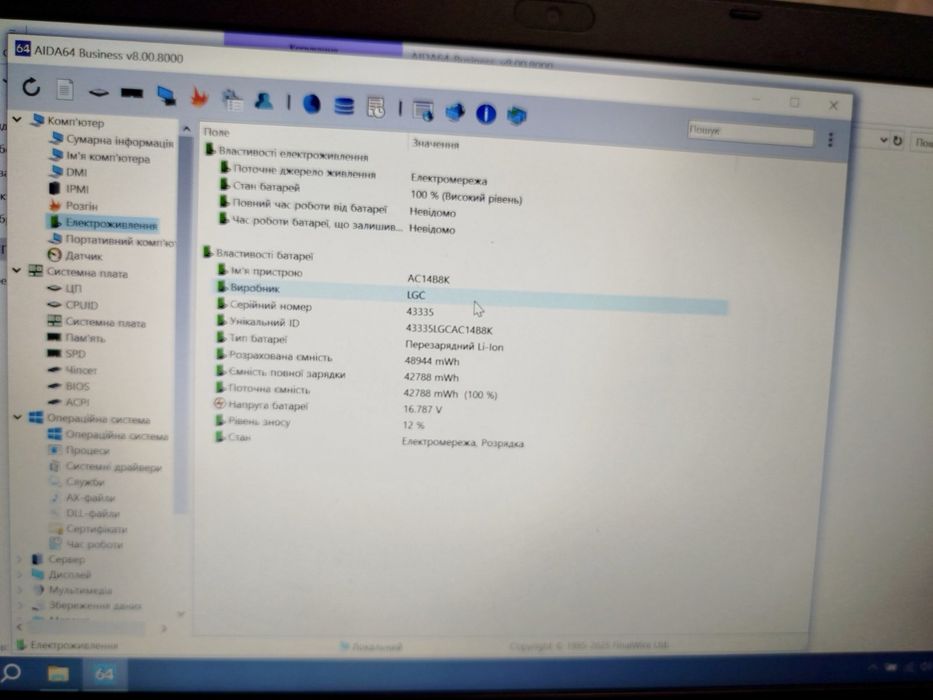This screenshot has height=700, width=933.
Task: Click tree horizontal scroll-right arrow
Action: tap(164, 628)
